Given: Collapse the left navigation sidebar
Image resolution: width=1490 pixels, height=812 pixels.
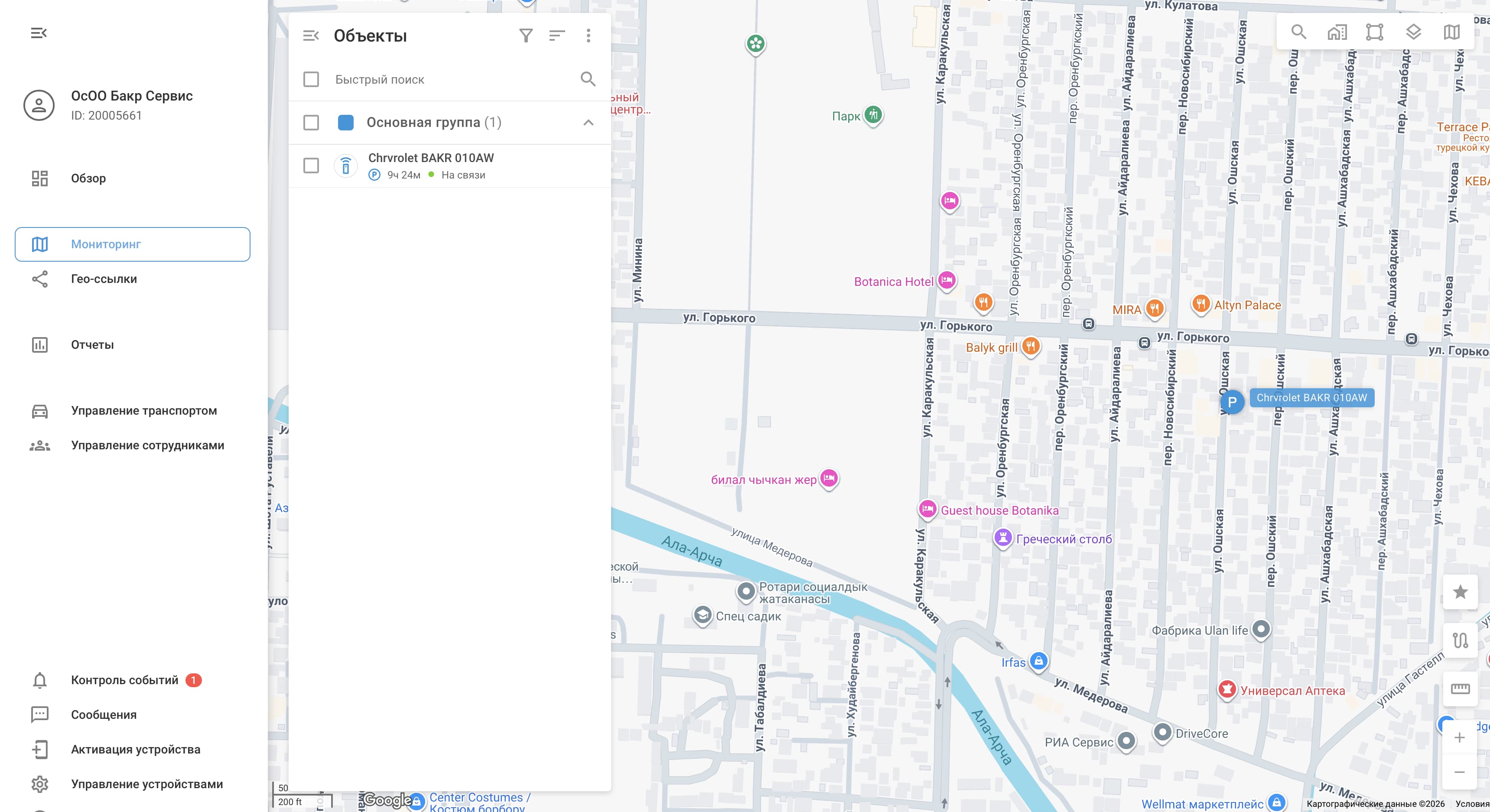Looking at the screenshot, I should coord(39,32).
